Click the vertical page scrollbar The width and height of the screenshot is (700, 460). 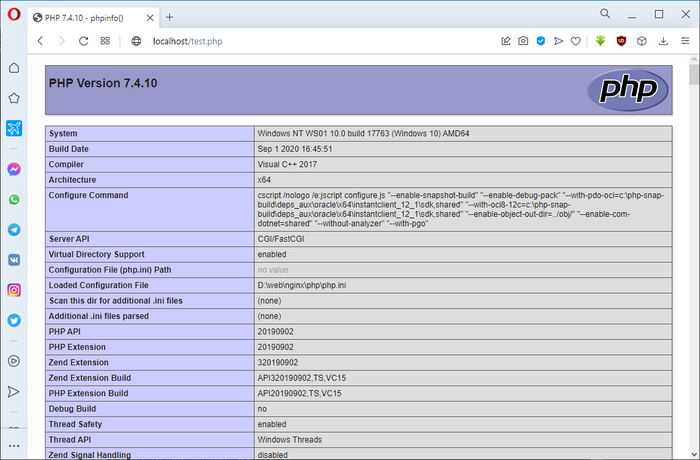pyautogui.click(x=693, y=250)
